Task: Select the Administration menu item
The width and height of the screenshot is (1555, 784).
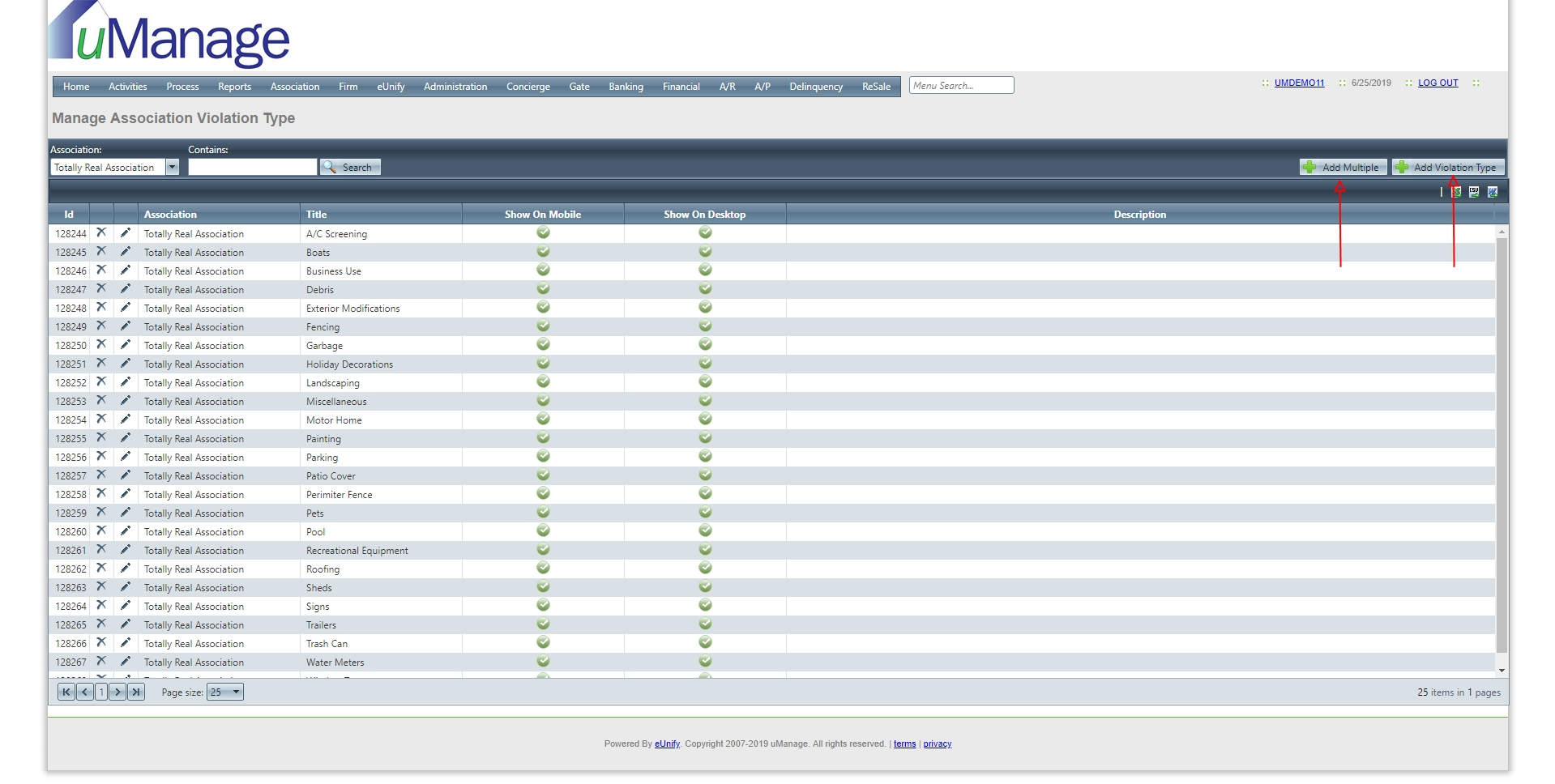Action: tap(455, 86)
